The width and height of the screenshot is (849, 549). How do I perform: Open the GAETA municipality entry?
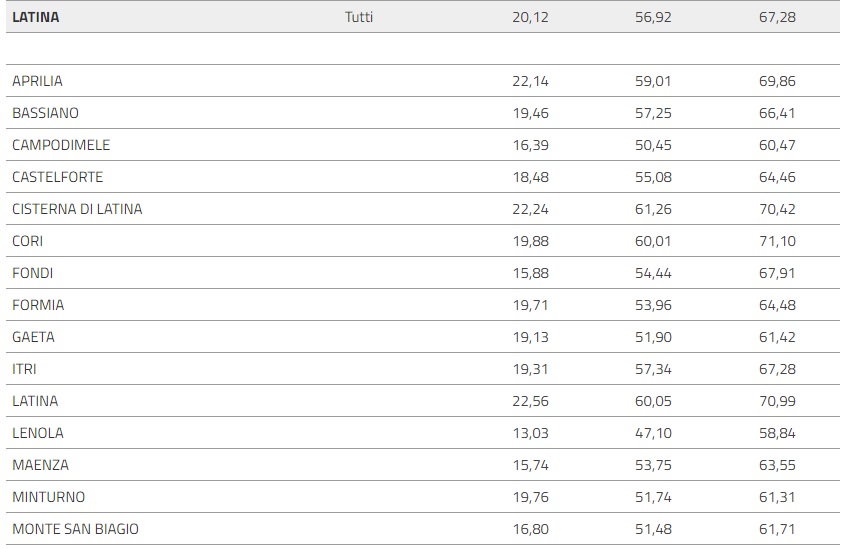tap(33, 337)
